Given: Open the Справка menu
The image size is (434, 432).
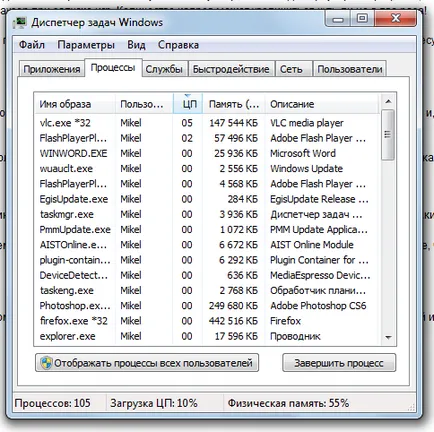Looking at the screenshot, I should [x=178, y=45].
